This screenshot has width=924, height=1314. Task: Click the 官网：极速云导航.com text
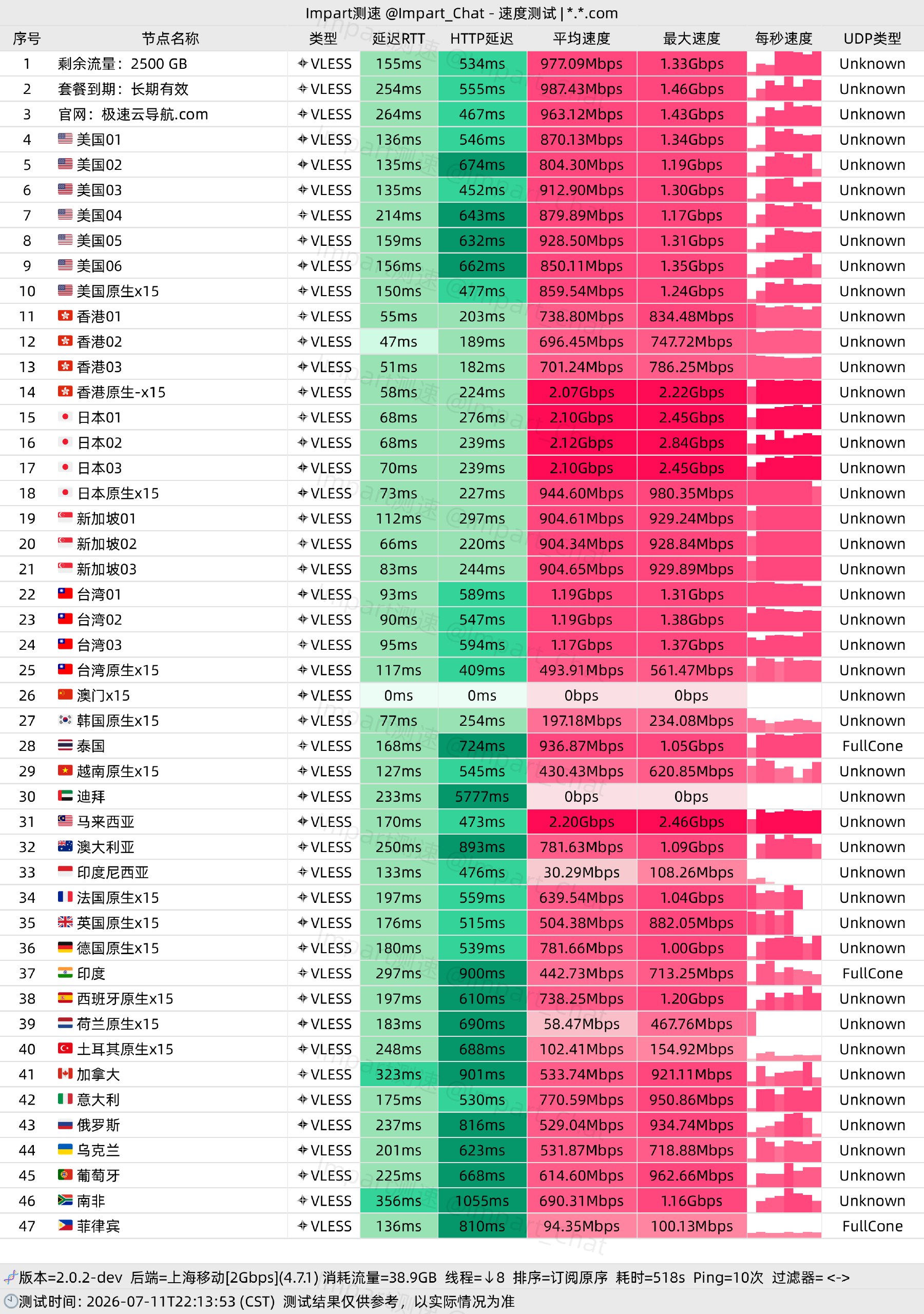click(x=133, y=114)
